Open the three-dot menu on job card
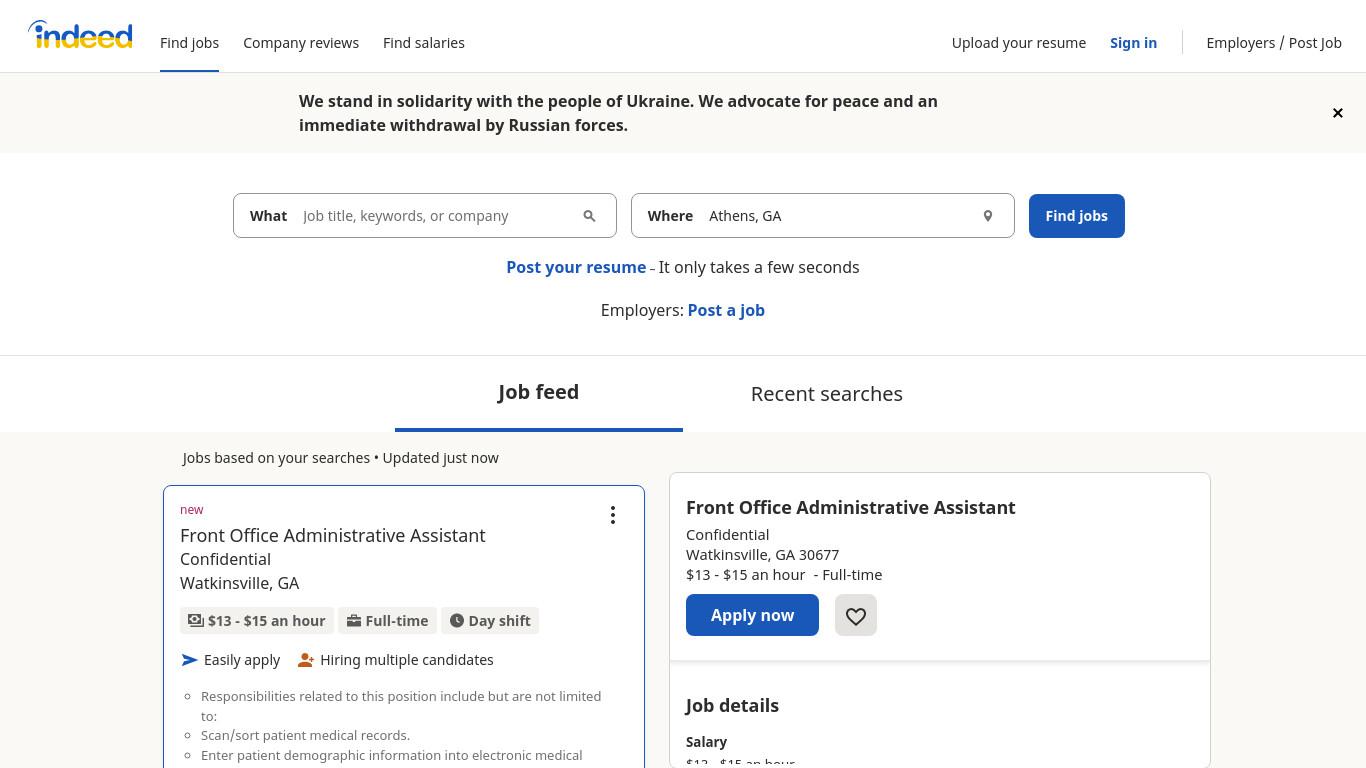 [613, 515]
